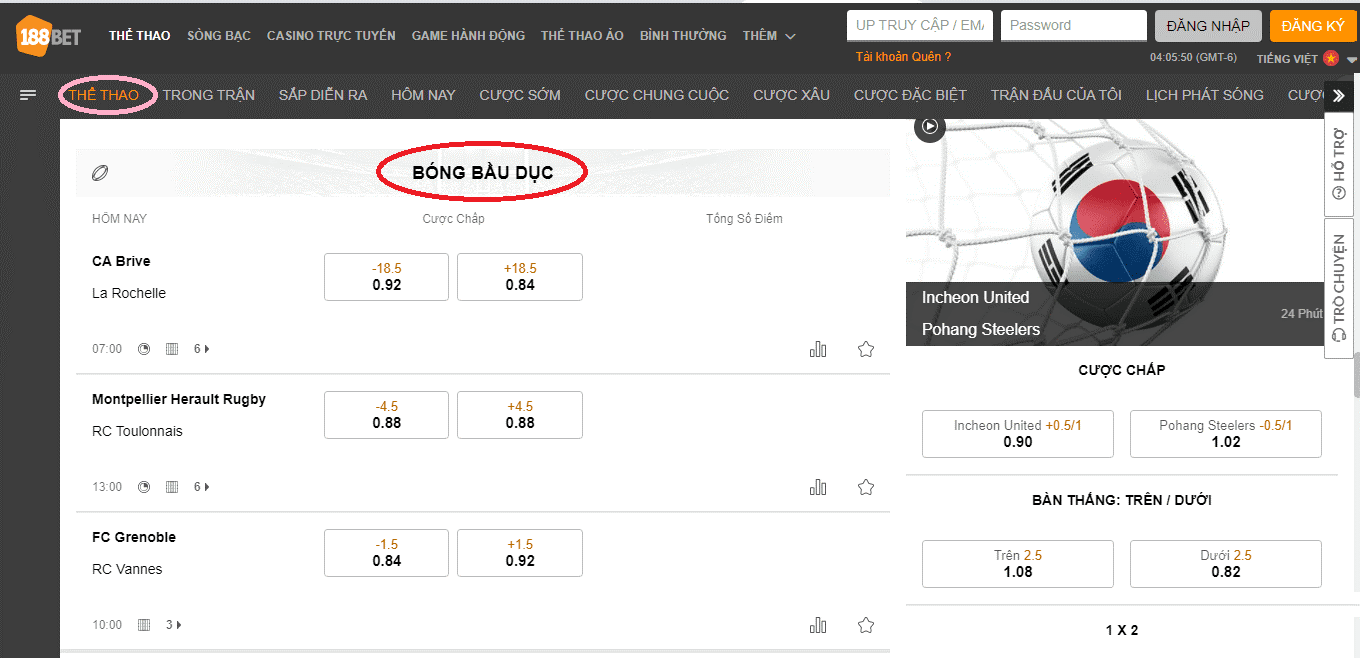This screenshot has height=658, width=1360.
Task: Open GAME HÀNH ĐỘNG menu item
Action: [x=468, y=36]
